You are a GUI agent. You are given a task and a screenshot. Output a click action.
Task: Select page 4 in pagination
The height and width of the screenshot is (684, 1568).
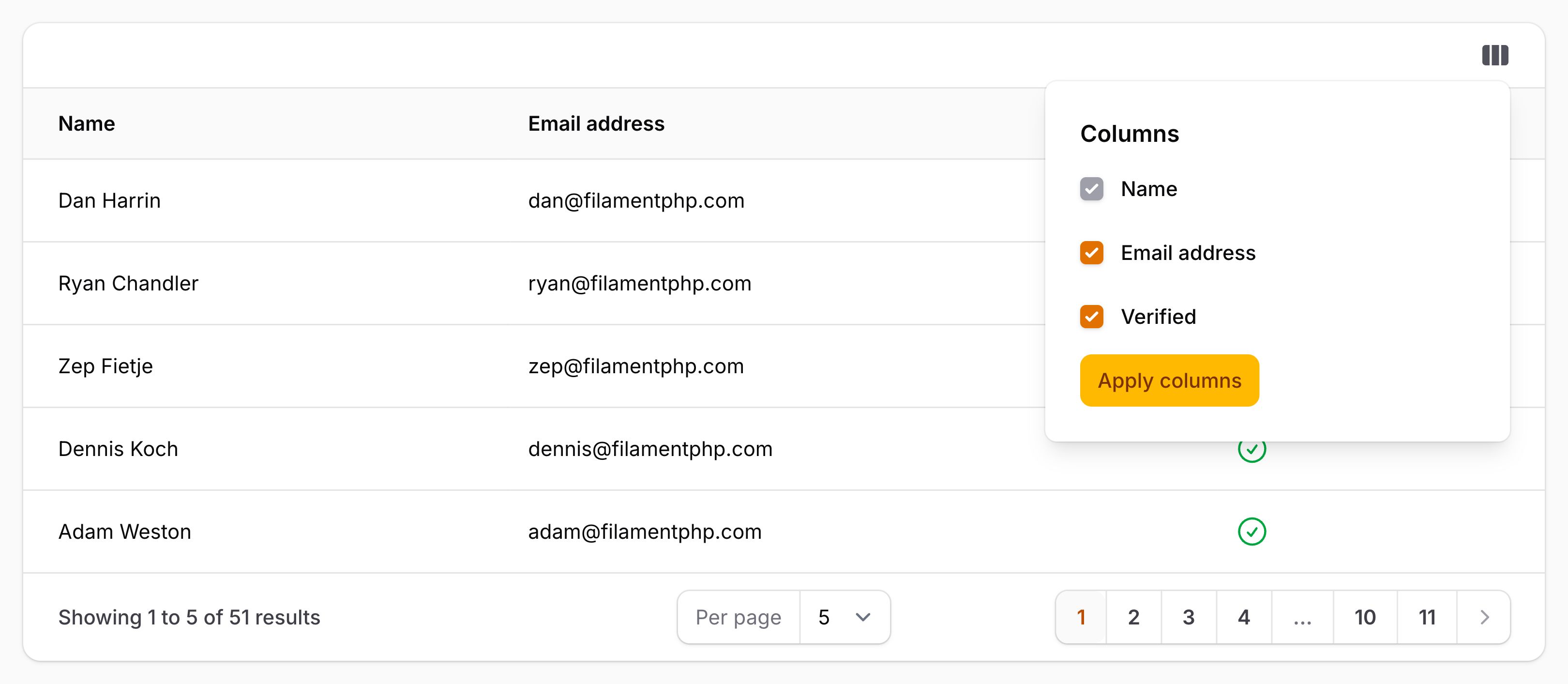pos(1243,617)
